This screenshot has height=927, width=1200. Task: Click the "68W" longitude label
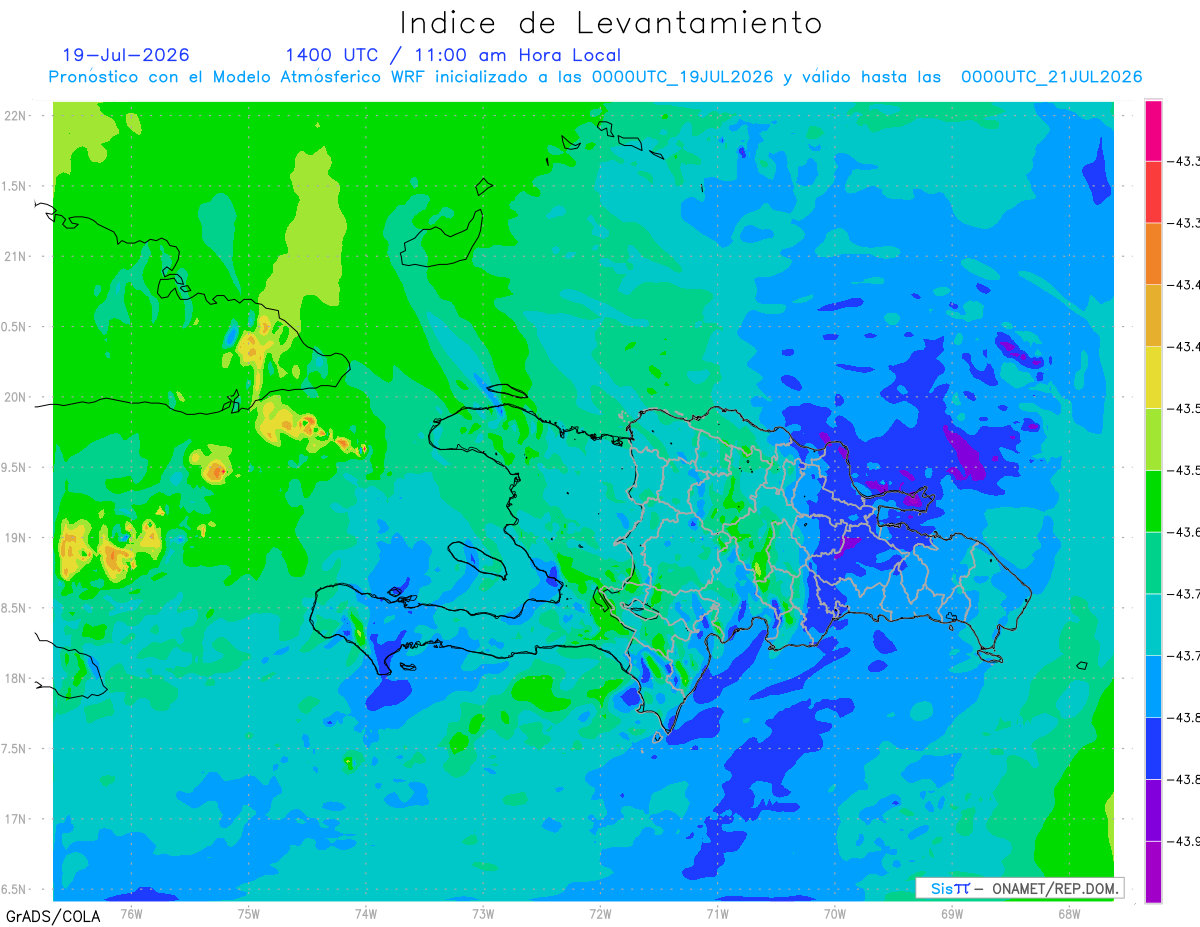coord(1068,912)
